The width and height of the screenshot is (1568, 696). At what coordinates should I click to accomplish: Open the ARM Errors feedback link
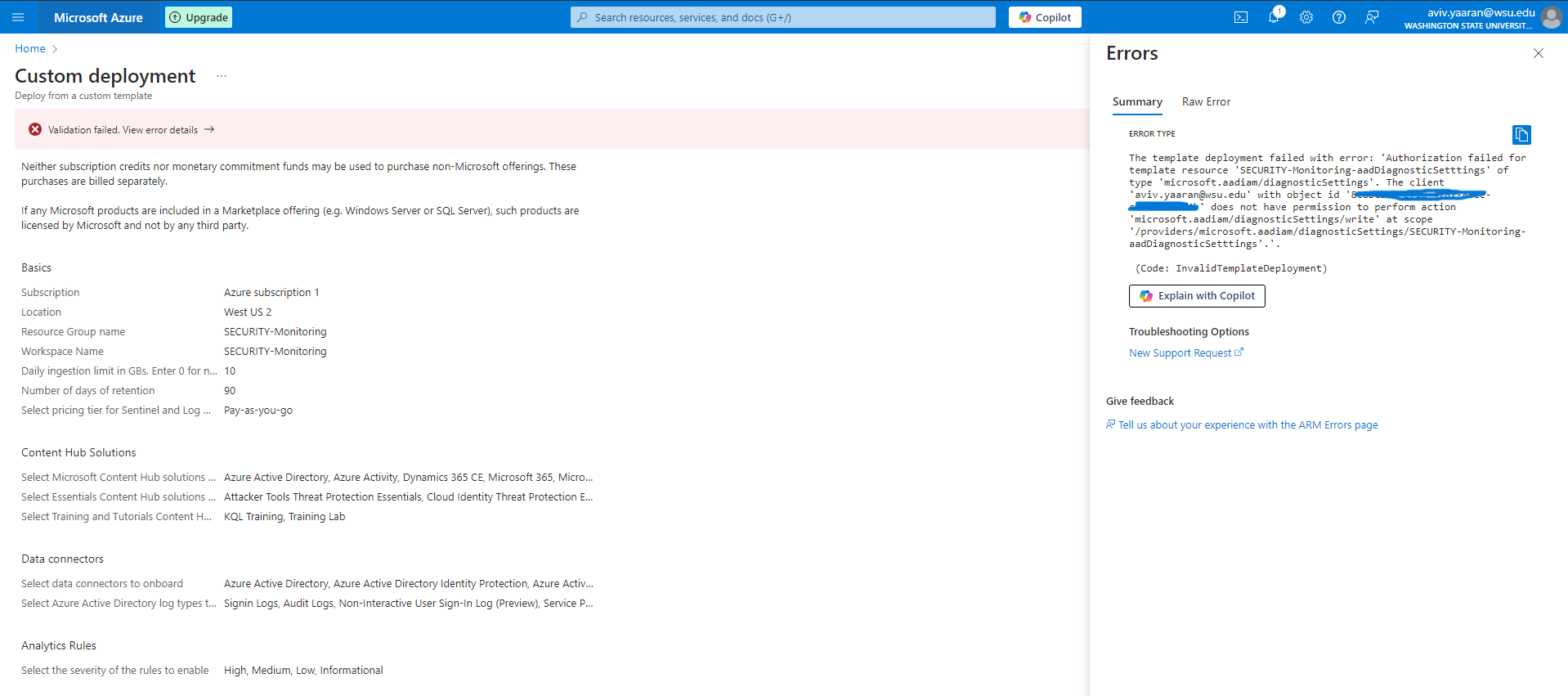click(x=1242, y=425)
